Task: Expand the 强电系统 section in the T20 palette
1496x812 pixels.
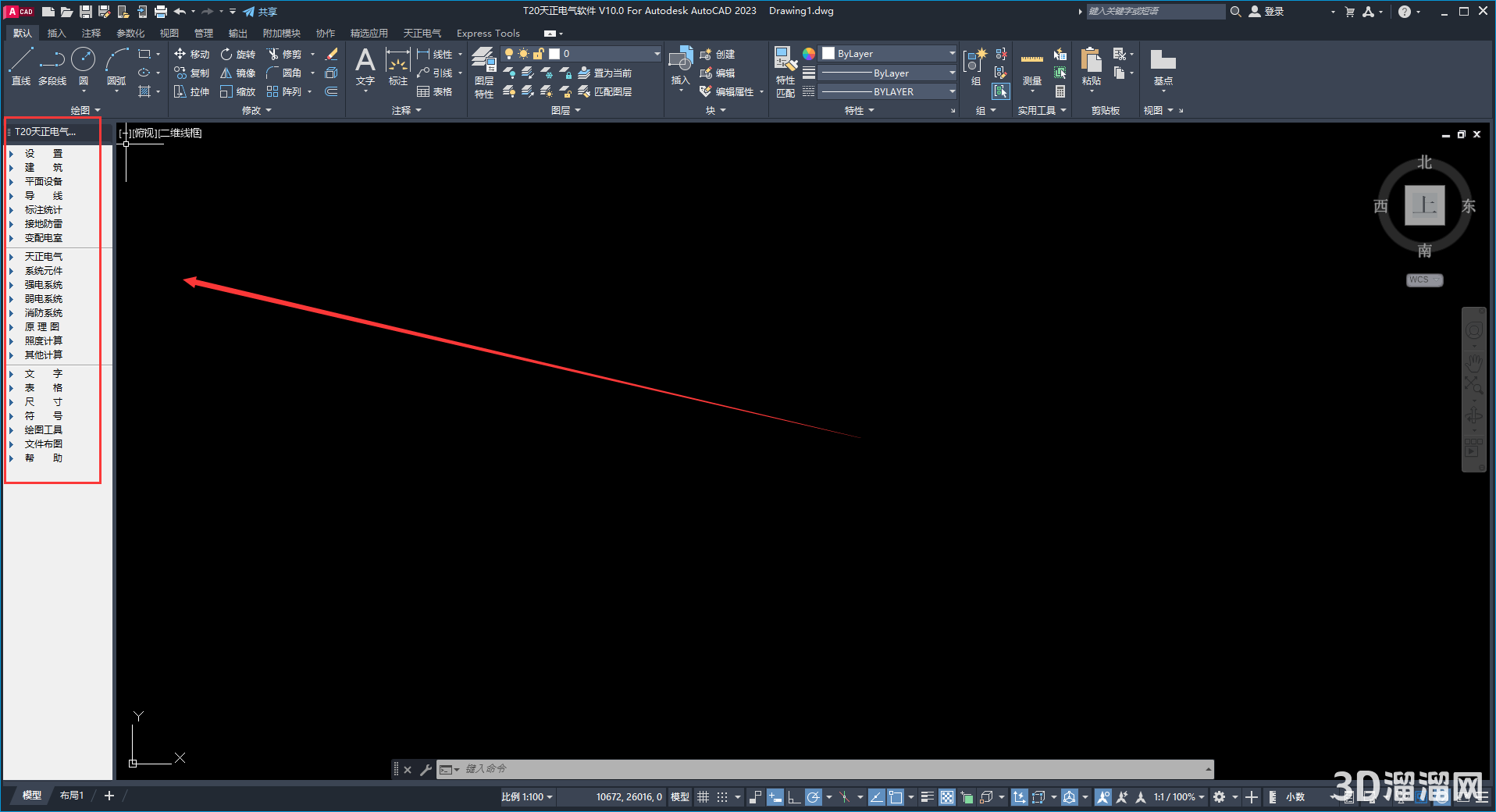Action: [44, 284]
